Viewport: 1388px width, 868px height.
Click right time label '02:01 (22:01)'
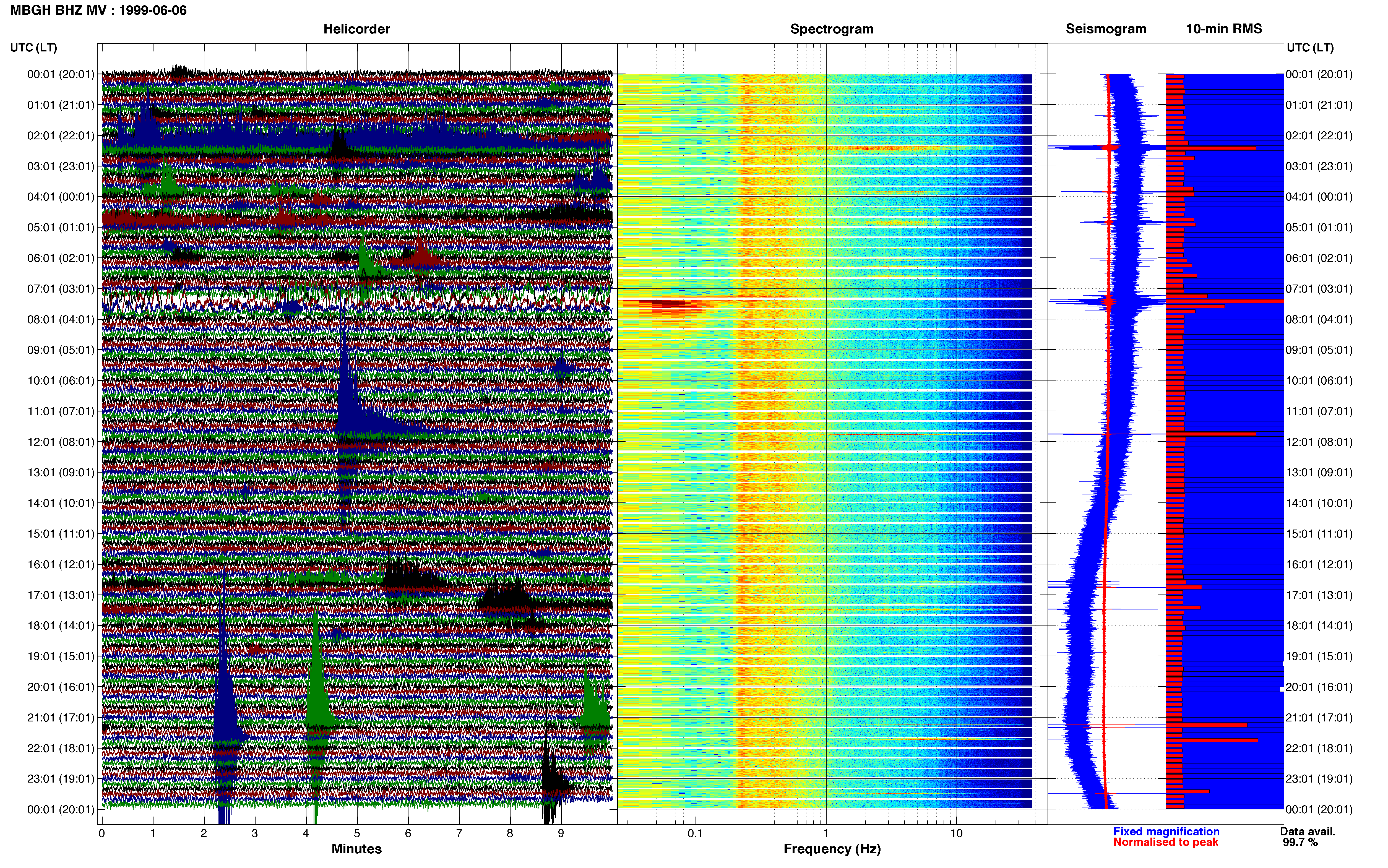(x=1319, y=135)
